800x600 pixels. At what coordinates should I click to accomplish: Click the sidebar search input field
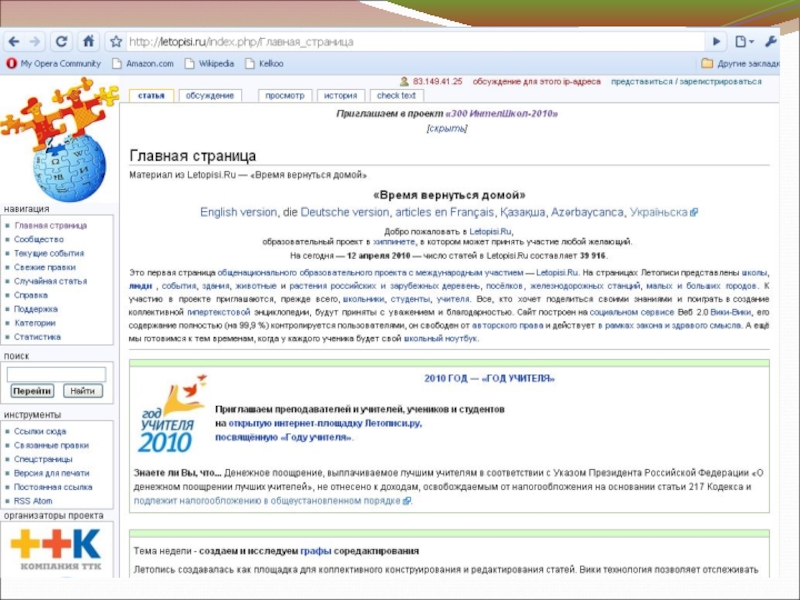point(56,374)
